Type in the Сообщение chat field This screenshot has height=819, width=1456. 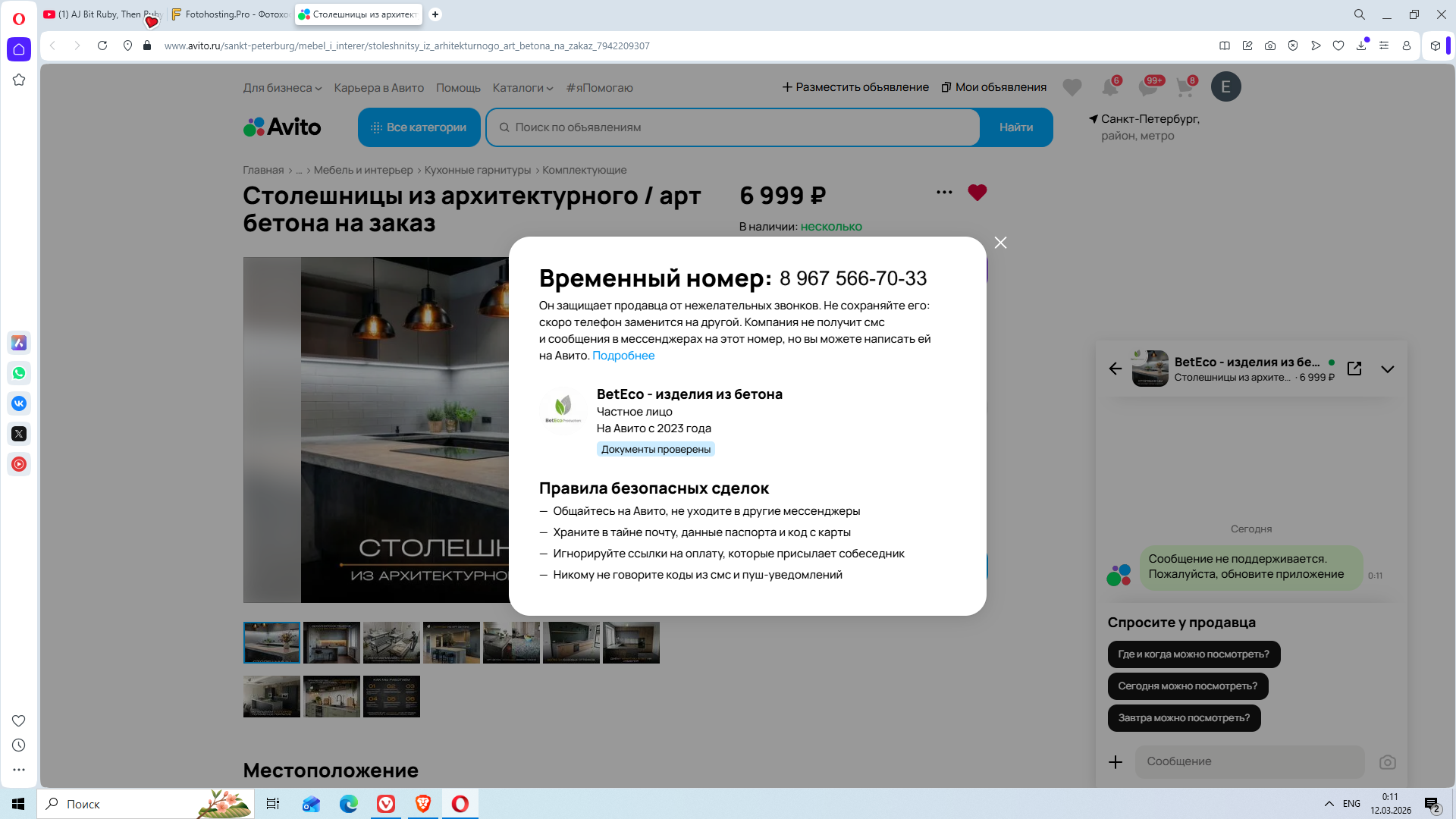pos(1249,761)
